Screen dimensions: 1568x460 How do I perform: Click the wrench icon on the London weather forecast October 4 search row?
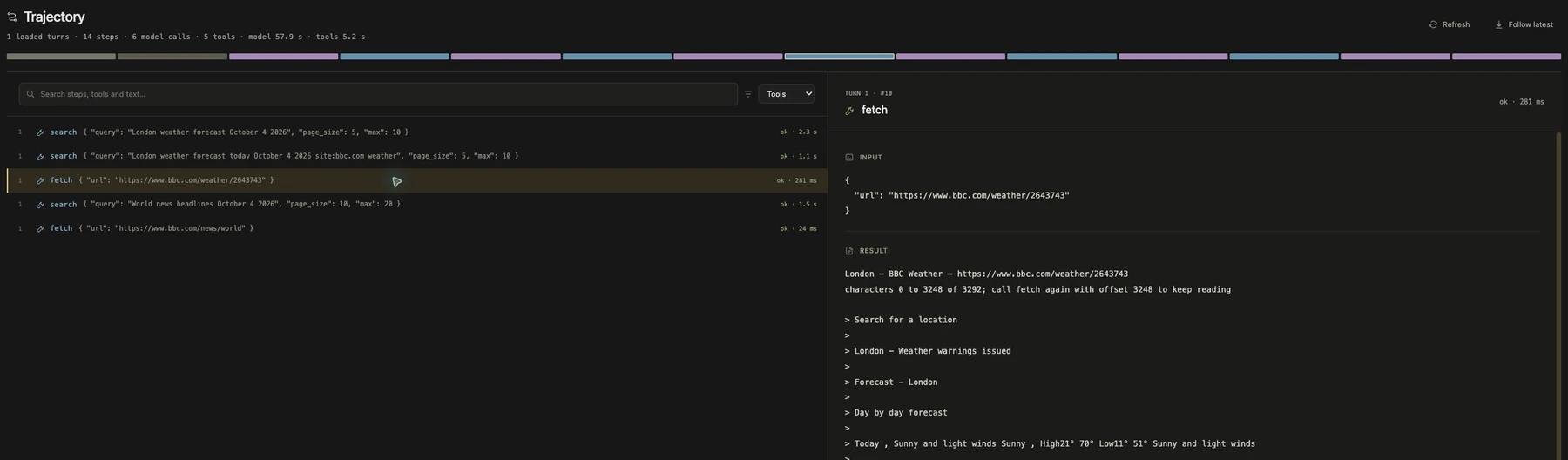(40, 133)
